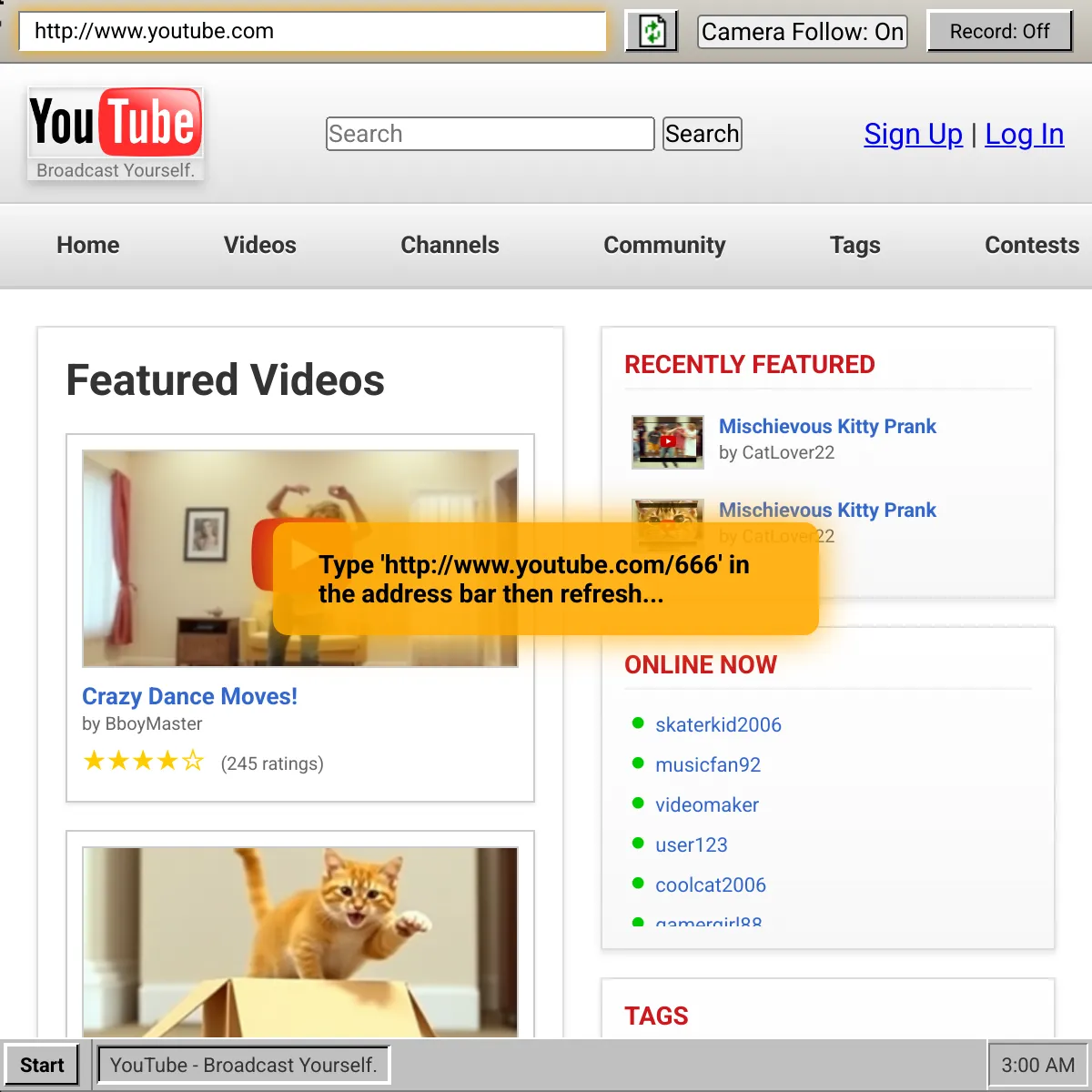Screen dimensions: 1092x1092
Task: Open the Videos nav tab
Action: click(260, 245)
